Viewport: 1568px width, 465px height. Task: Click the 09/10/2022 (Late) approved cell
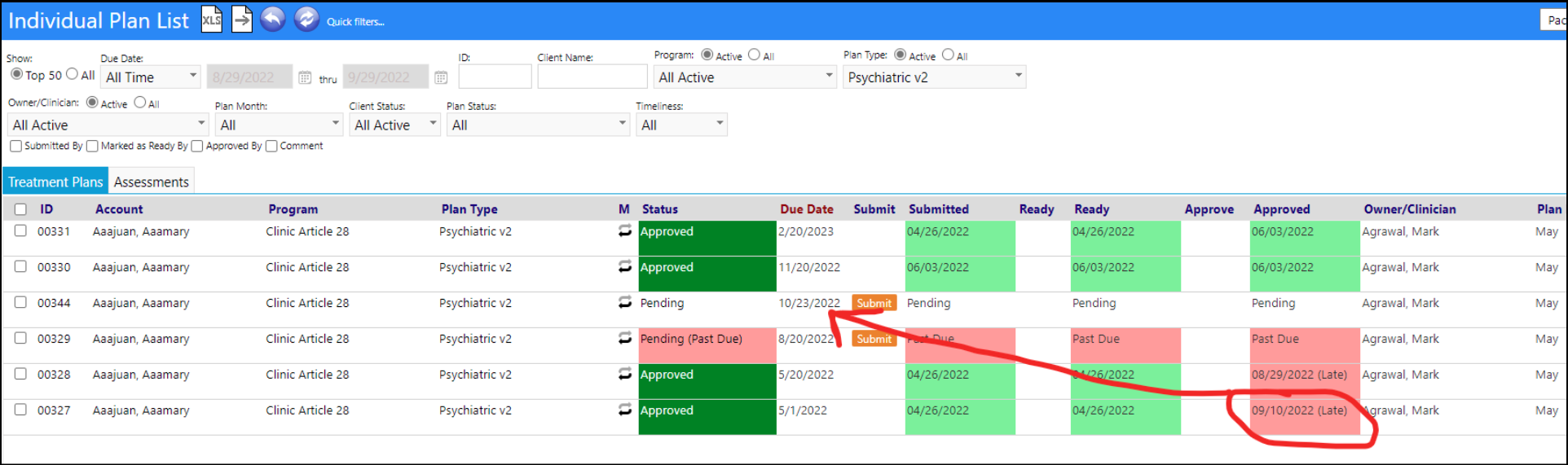click(x=1305, y=417)
